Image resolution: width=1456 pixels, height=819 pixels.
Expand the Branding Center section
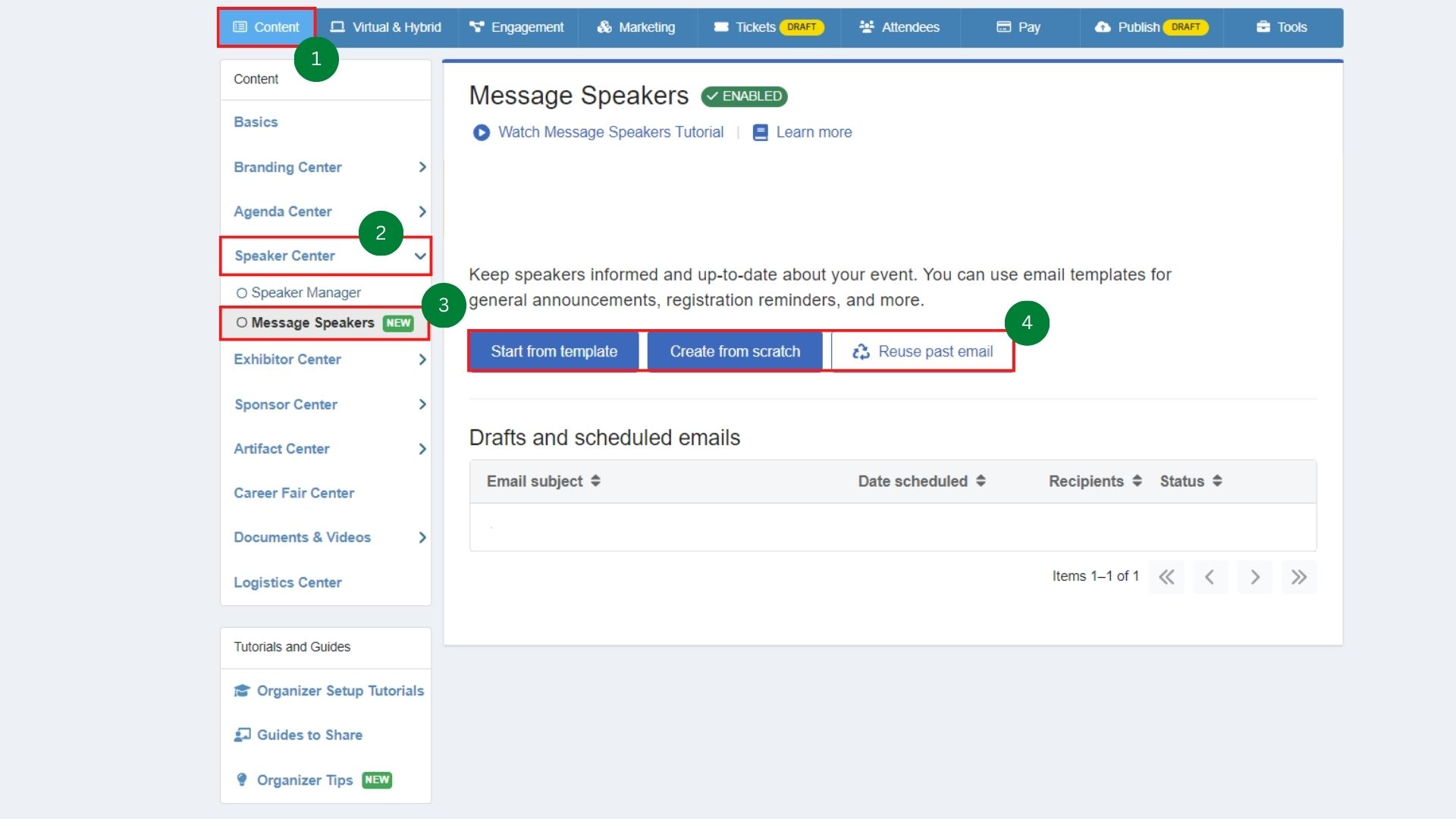tap(422, 168)
